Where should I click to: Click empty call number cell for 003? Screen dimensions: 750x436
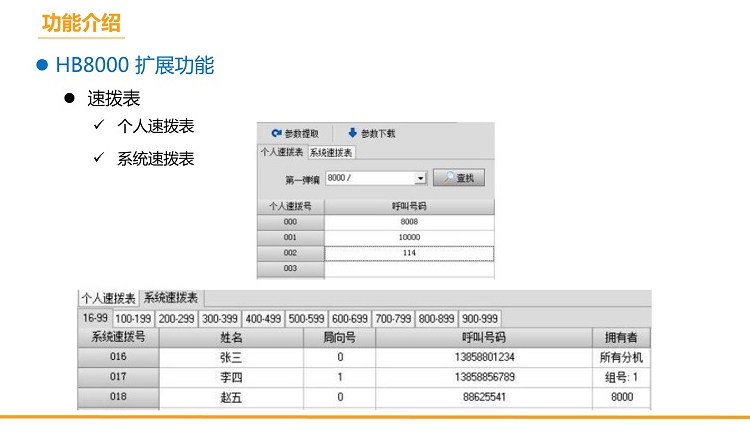coord(409,269)
